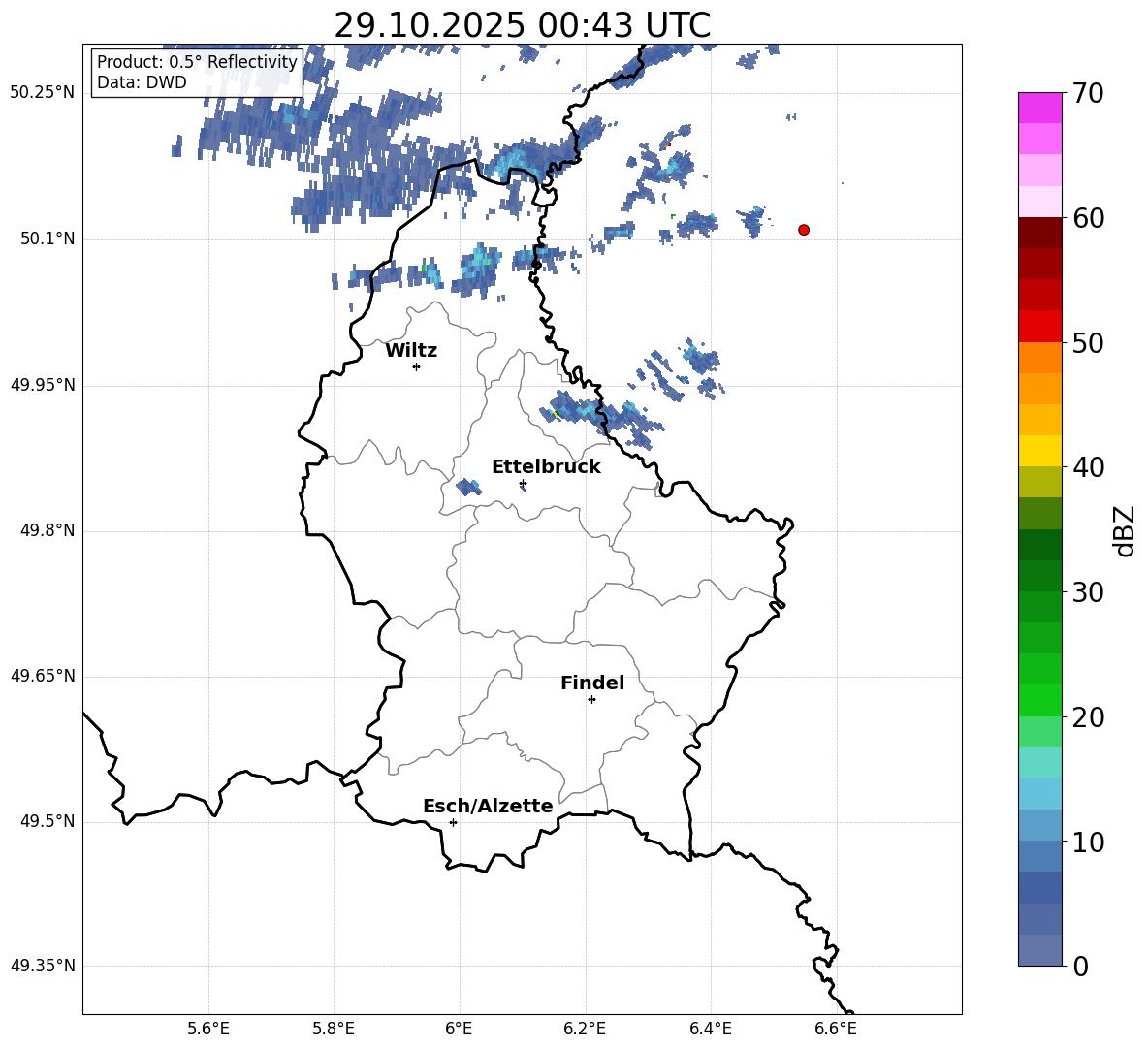Click the title text 29.10.2025 00:43 UTC
The width and height of the screenshot is (1148, 1048).
522,25
